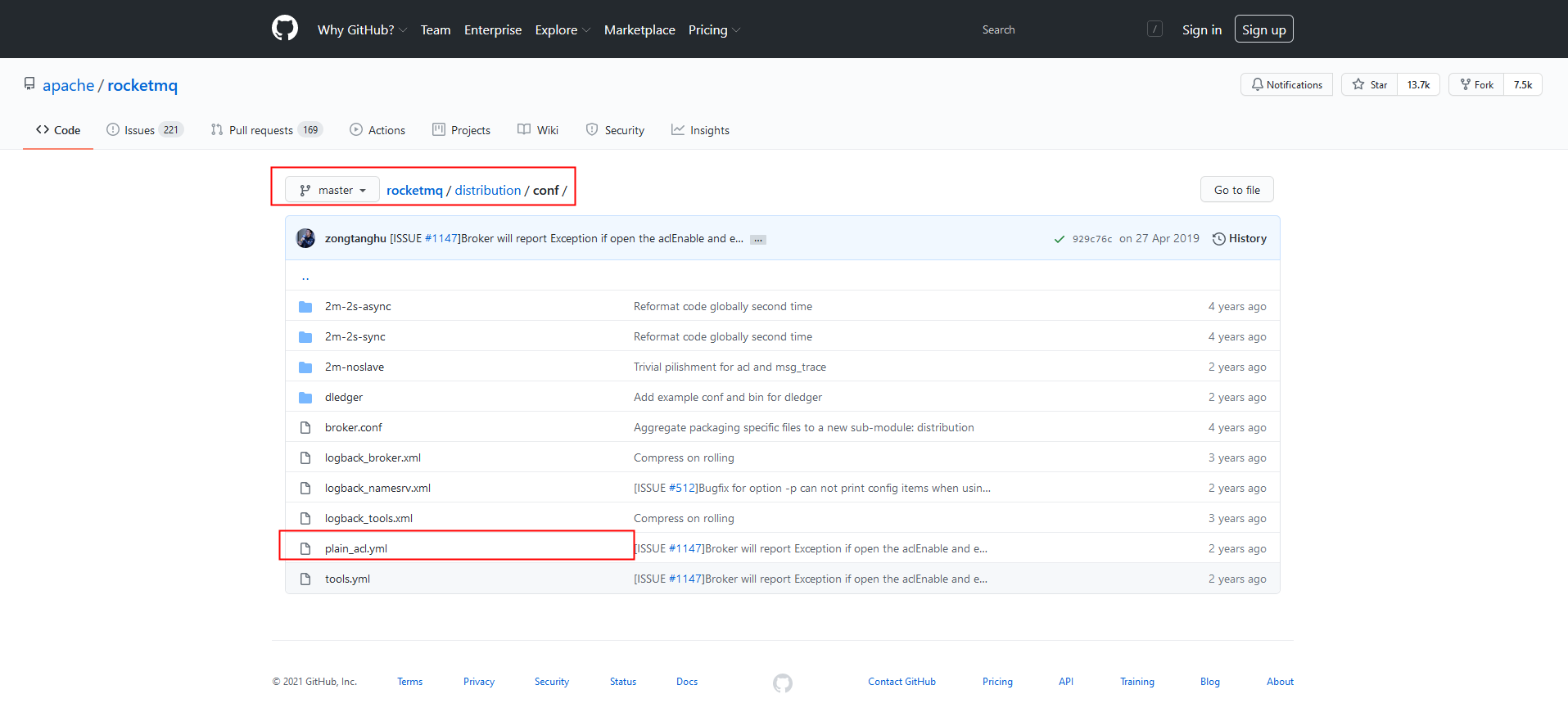Expand the commit message ellipsis button

tap(758, 240)
